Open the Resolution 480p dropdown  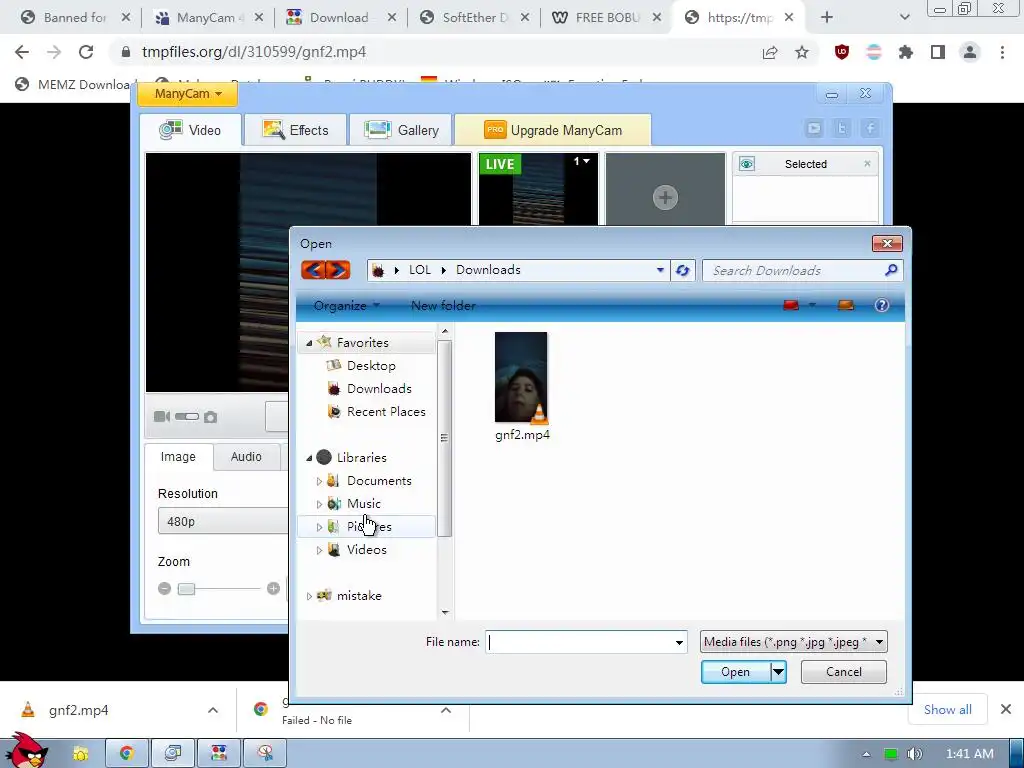pyautogui.click(x=222, y=521)
